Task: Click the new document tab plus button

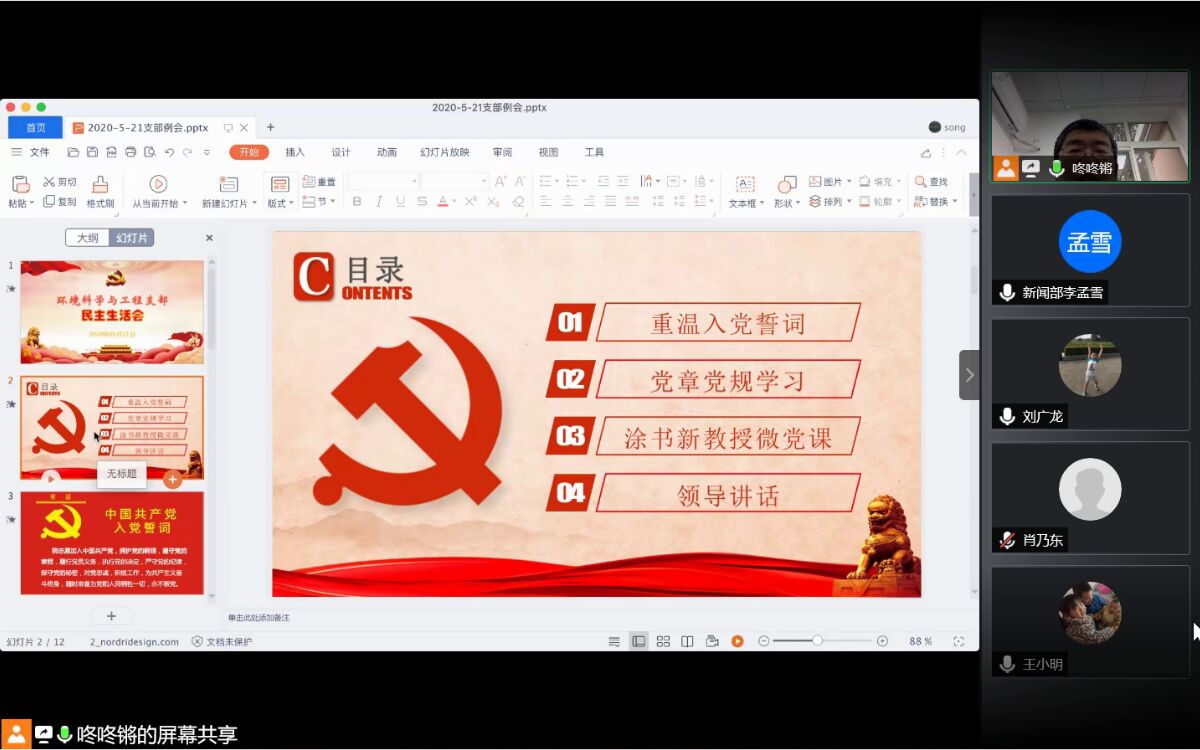Action: pyautogui.click(x=270, y=127)
